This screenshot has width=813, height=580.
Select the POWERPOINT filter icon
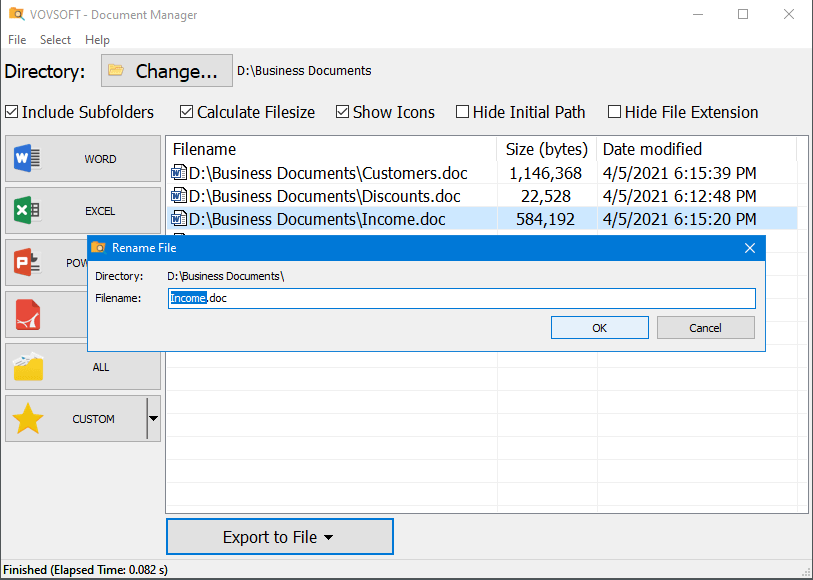[27, 262]
